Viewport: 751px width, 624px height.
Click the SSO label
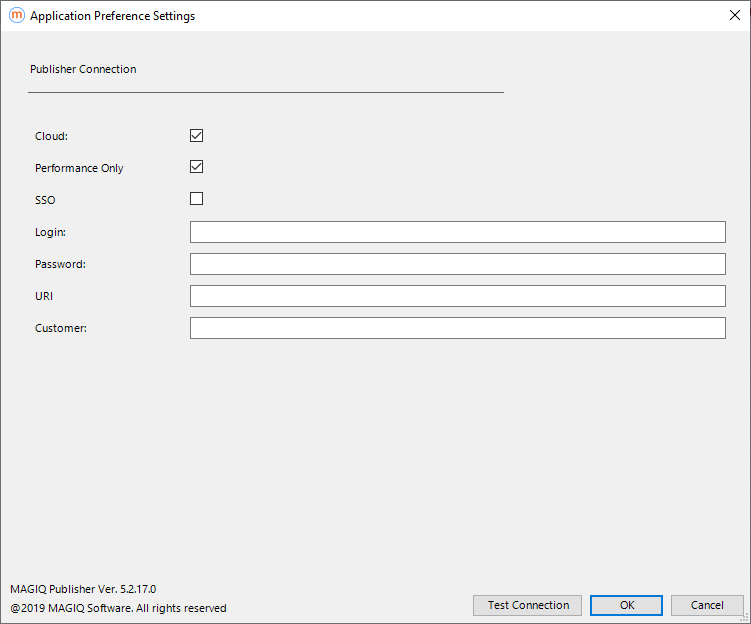[45, 200]
